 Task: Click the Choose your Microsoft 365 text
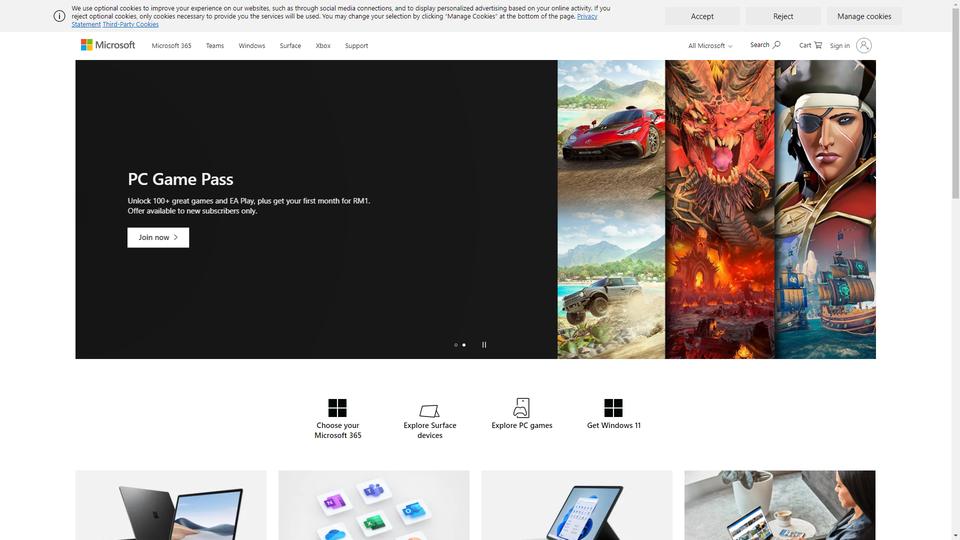tap(338, 430)
